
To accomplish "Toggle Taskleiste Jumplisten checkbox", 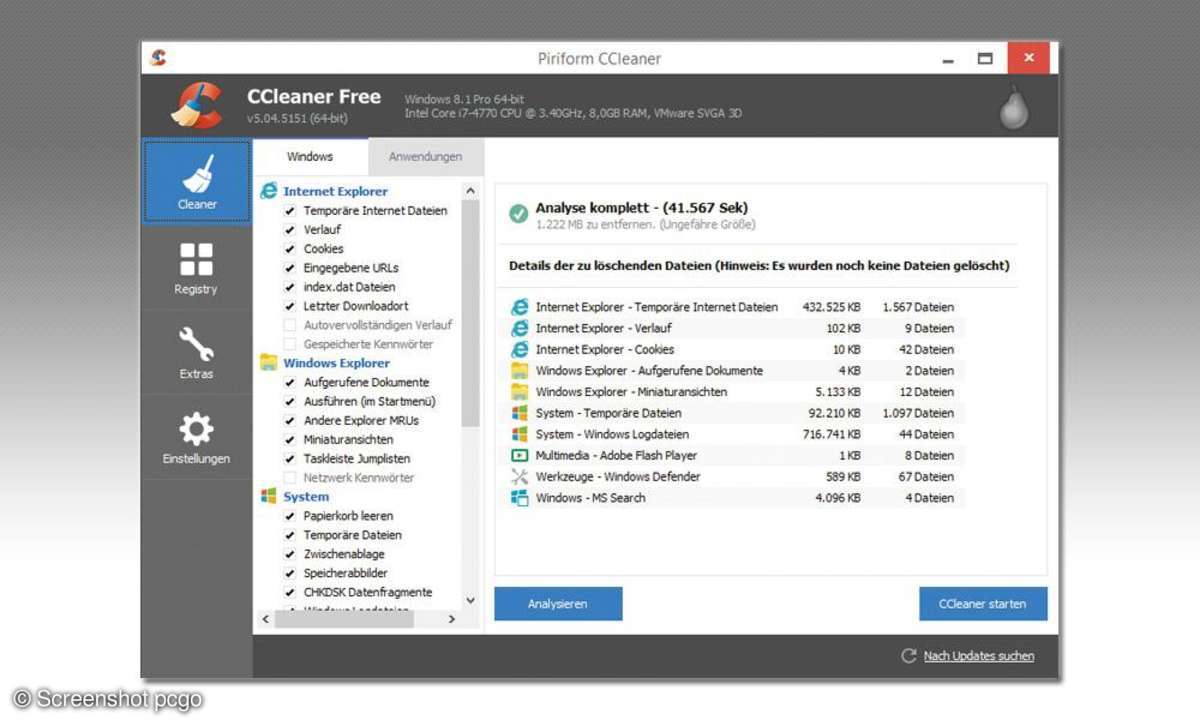I will (290, 459).
